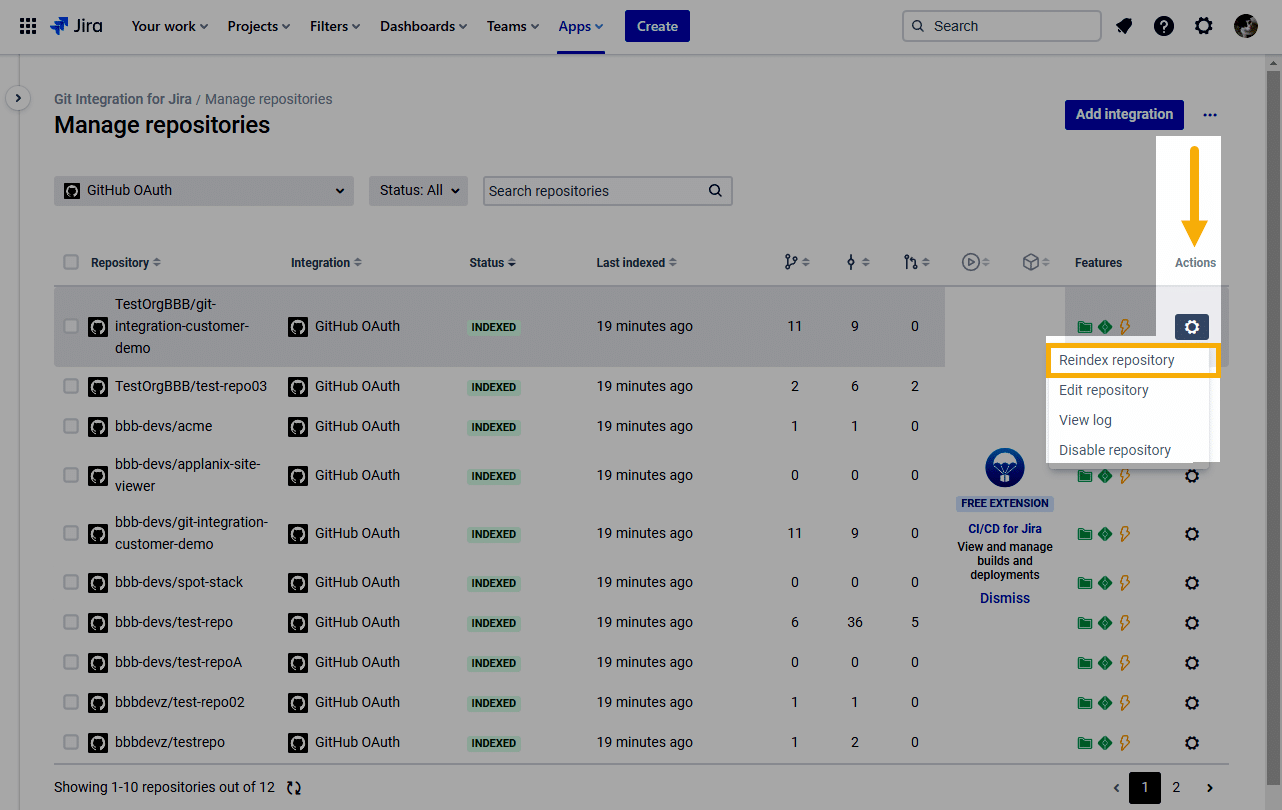Check the bbb-devs/test-repoA row checkbox
Screen dimensions: 1282x810
(71, 662)
